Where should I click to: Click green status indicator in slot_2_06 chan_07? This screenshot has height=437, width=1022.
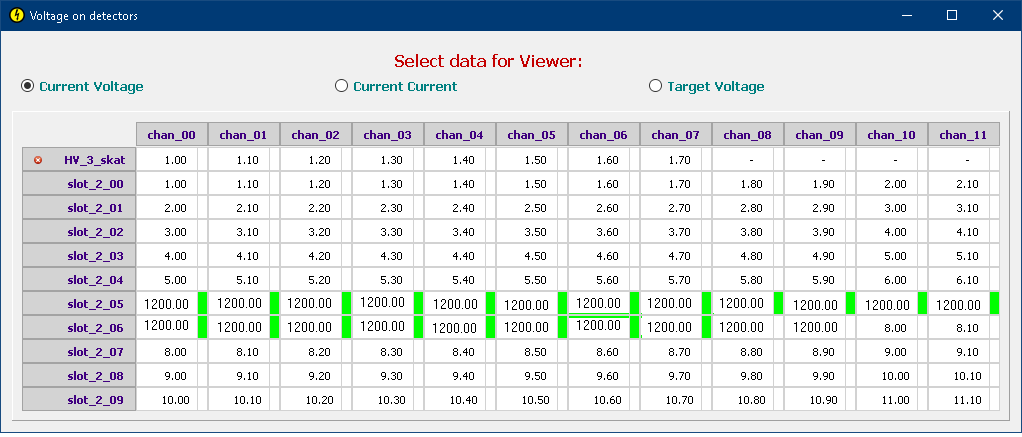pos(706,327)
